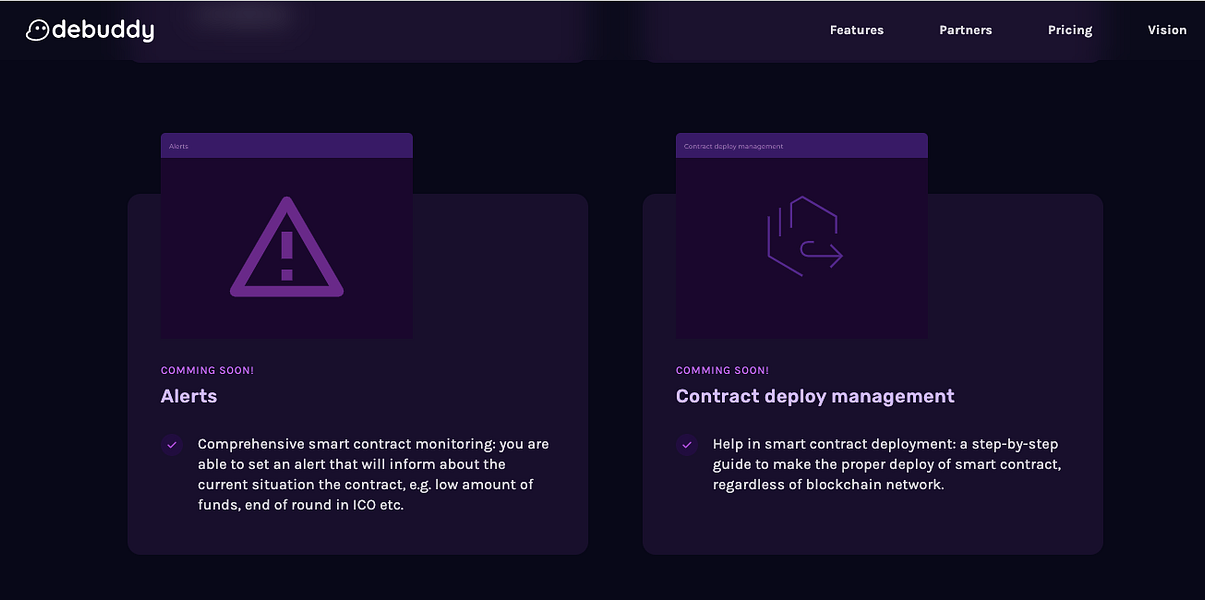1205x600 pixels.
Task: Click COMMING SOON label above Alerts
Action: point(208,371)
